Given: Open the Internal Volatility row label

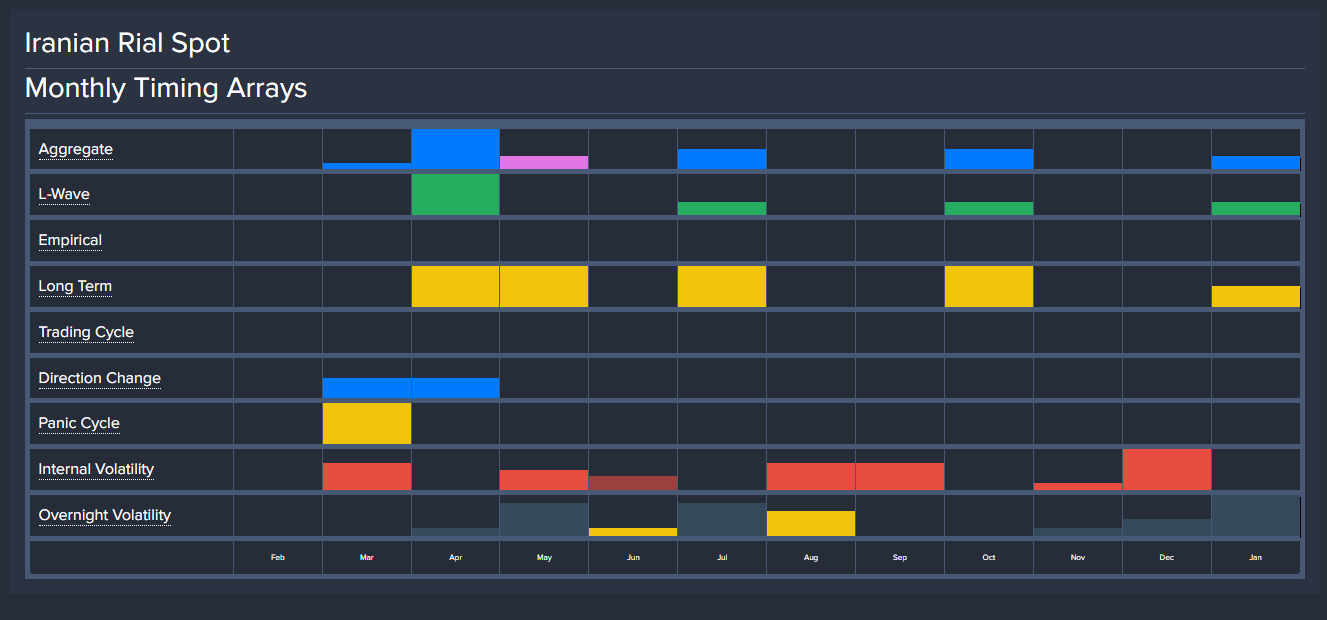Looking at the screenshot, I should click(96, 469).
